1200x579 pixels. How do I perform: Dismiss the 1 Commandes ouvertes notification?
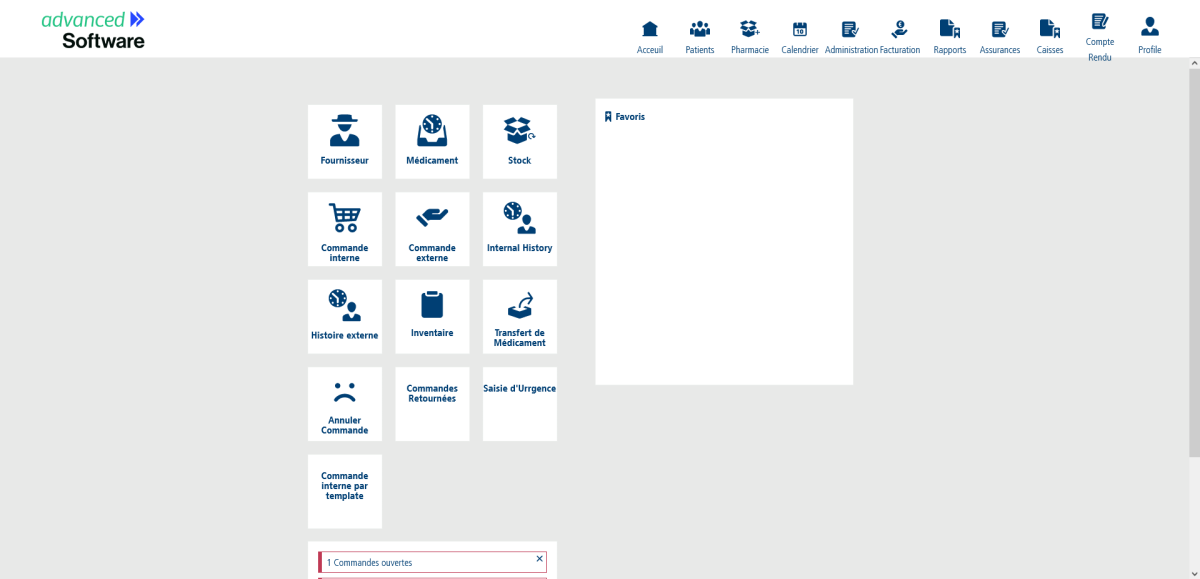coord(539,559)
